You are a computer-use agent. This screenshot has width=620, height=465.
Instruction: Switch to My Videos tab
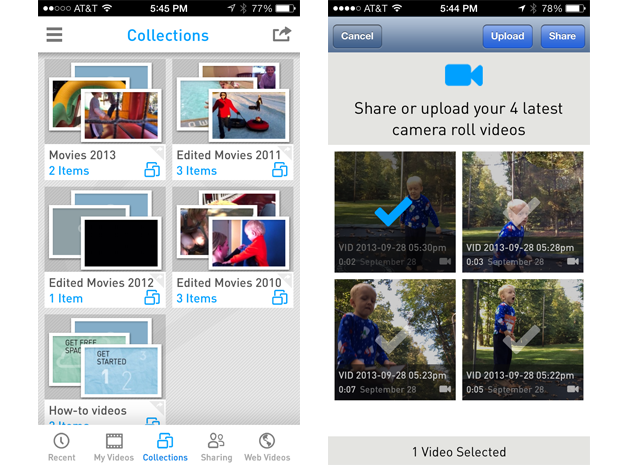tap(113, 446)
